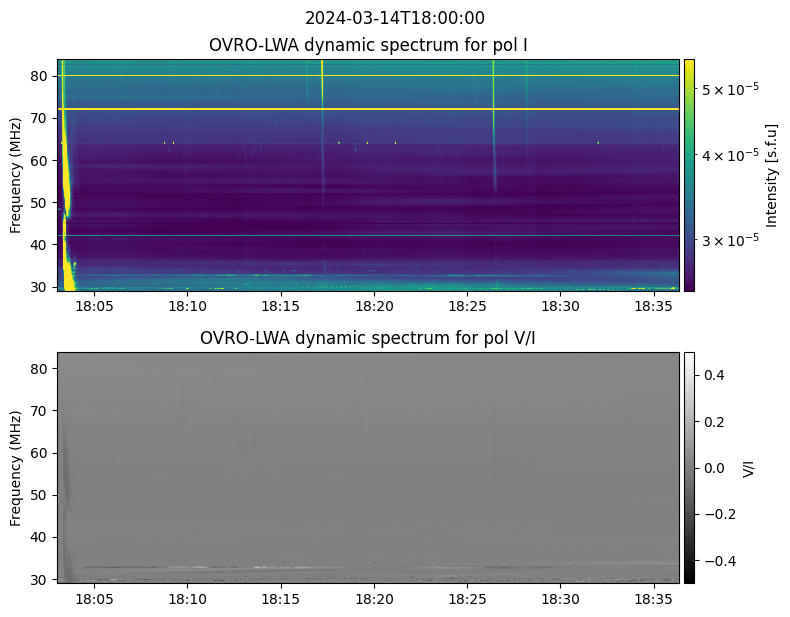Viewport: 790px width, 617px height.
Task: Click the 18:10 time tick under the top plot
Action: click(x=187, y=306)
